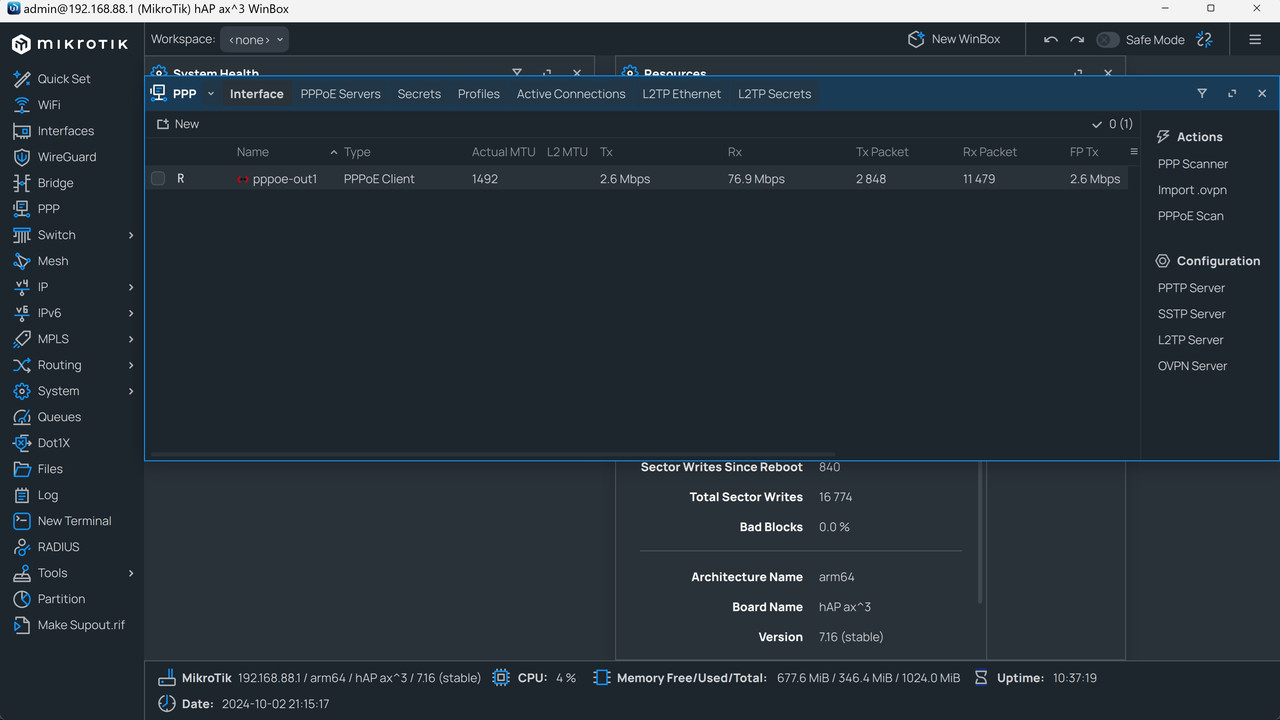Click the Rx Packet column header

990,152
